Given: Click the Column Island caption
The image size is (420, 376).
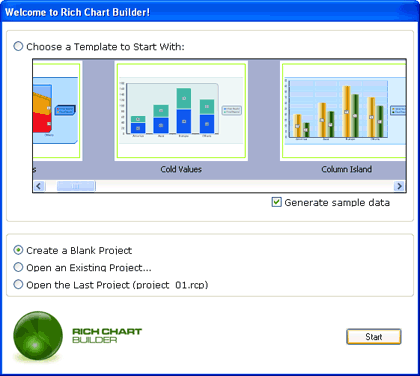Looking at the screenshot, I should [x=347, y=169].
